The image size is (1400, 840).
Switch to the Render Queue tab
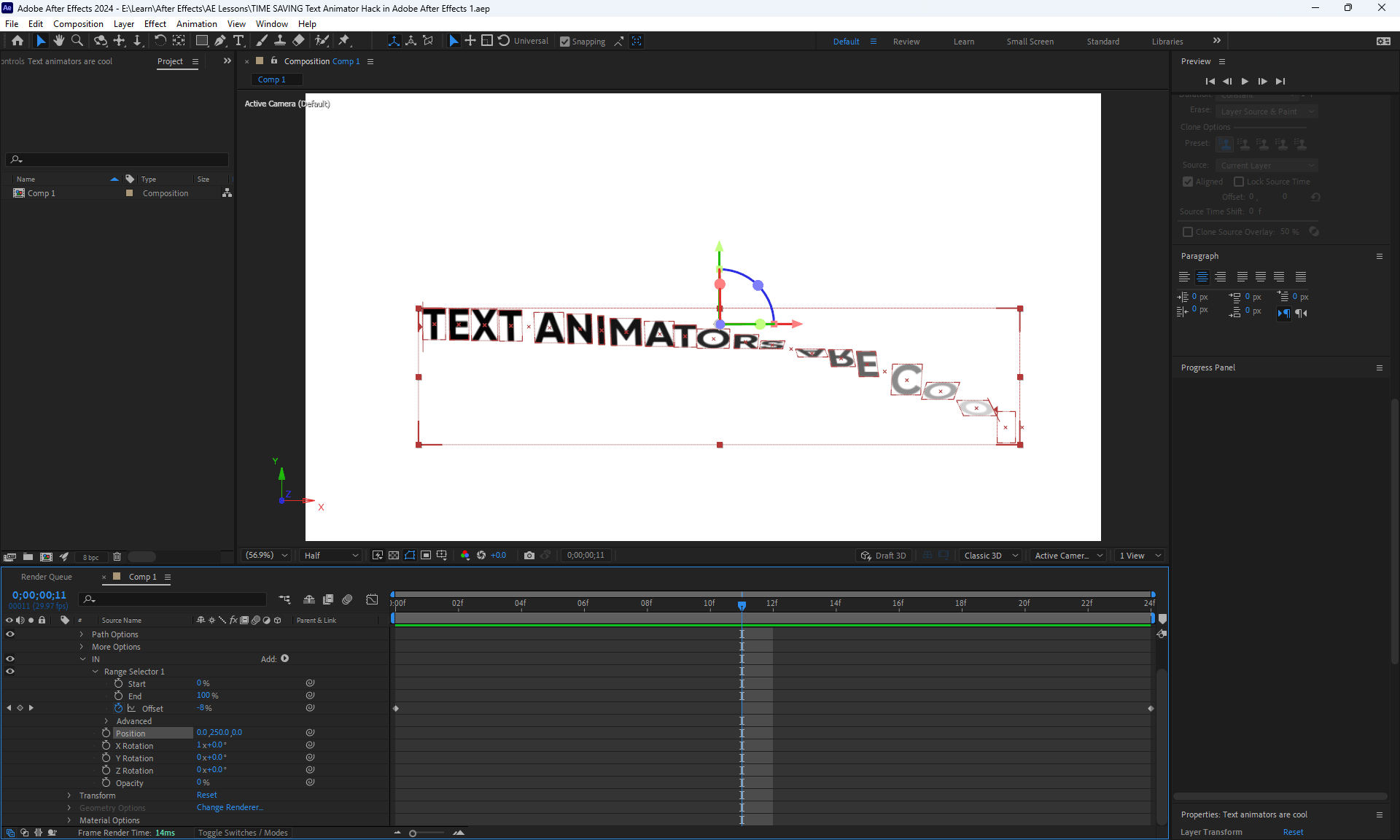tap(47, 577)
